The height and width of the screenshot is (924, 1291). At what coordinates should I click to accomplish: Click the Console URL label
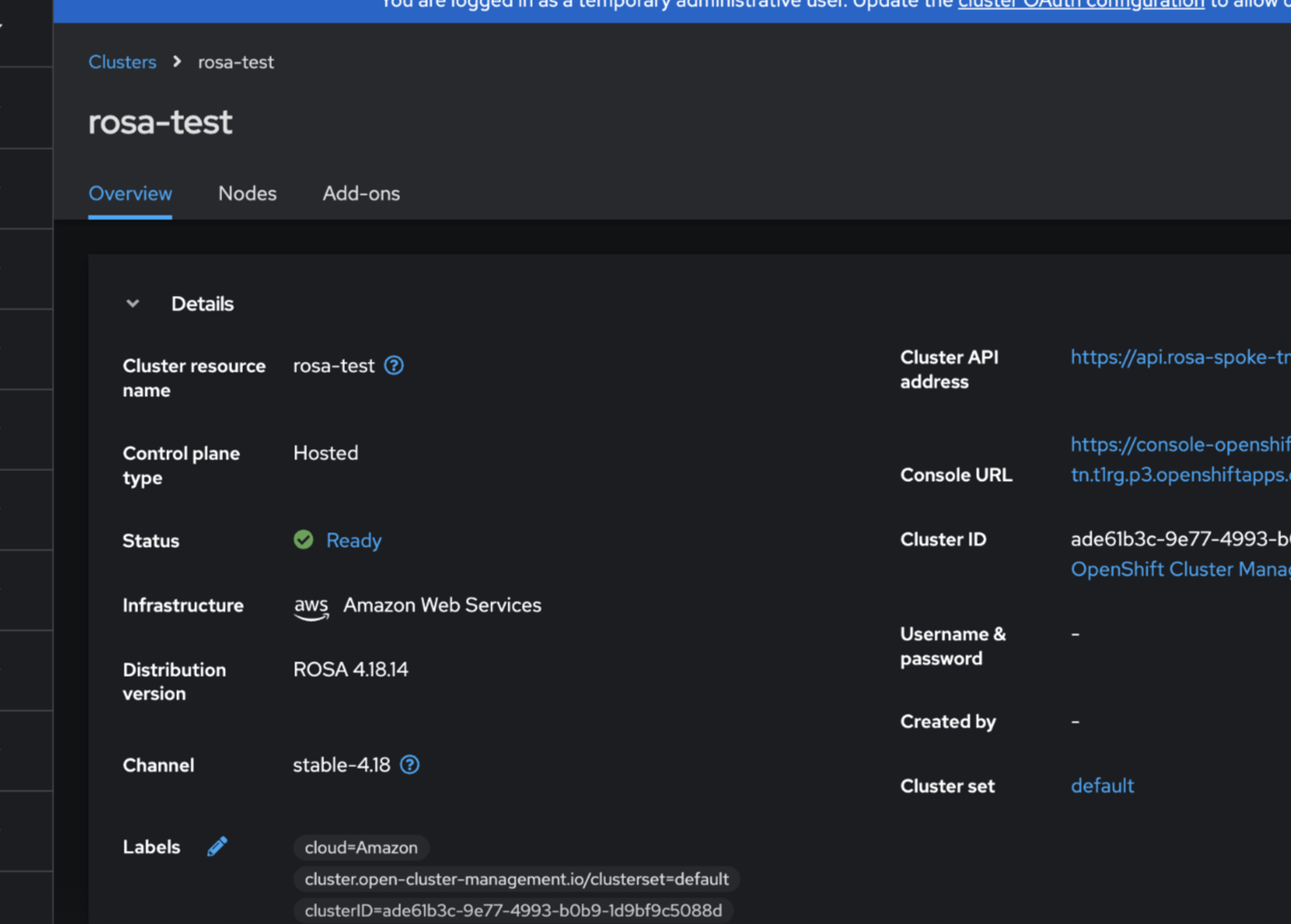point(956,475)
